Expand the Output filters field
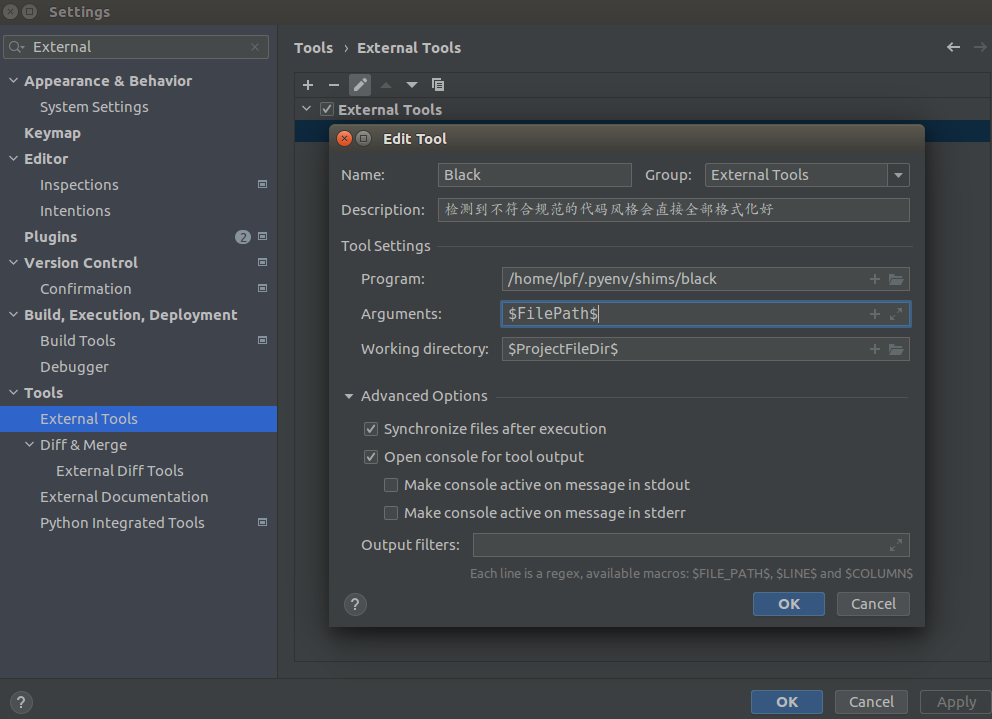Viewport: 992px width, 719px height. tap(896, 545)
